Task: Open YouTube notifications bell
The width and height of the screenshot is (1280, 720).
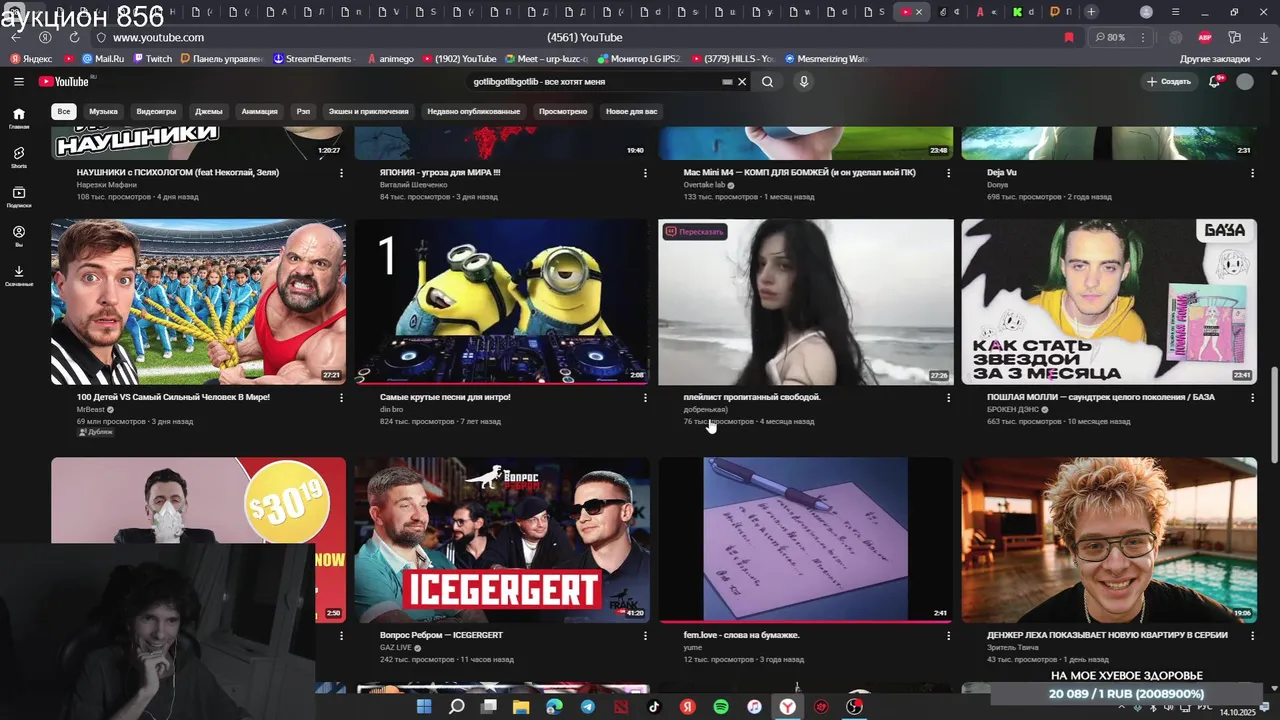Action: pyautogui.click(x=1214, y=81)
